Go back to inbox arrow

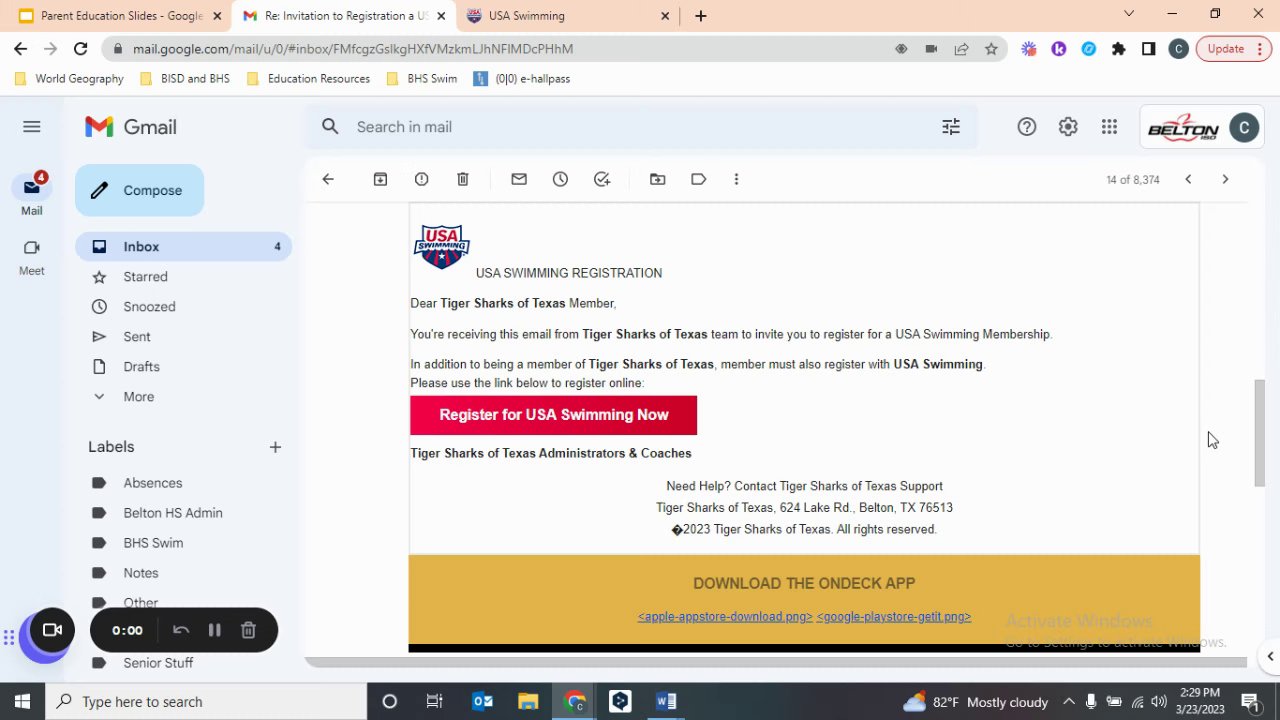[328, 179]
